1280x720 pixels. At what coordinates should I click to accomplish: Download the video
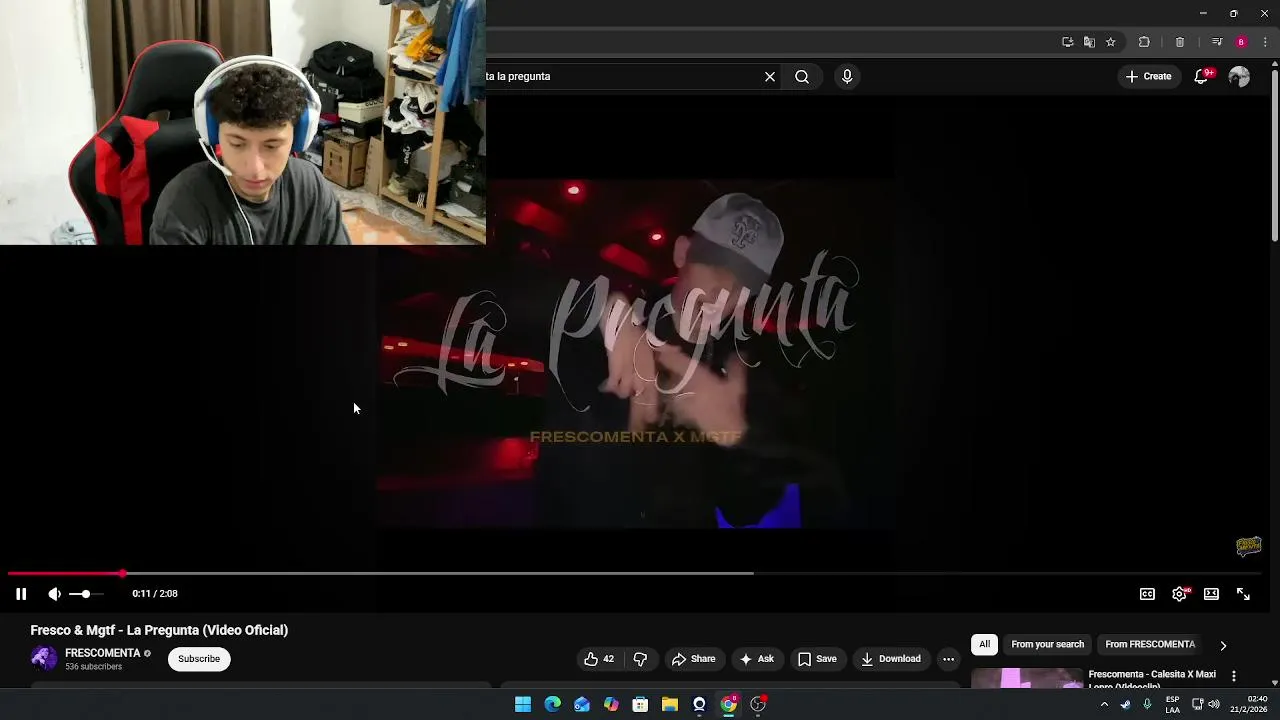pos(891,659)
